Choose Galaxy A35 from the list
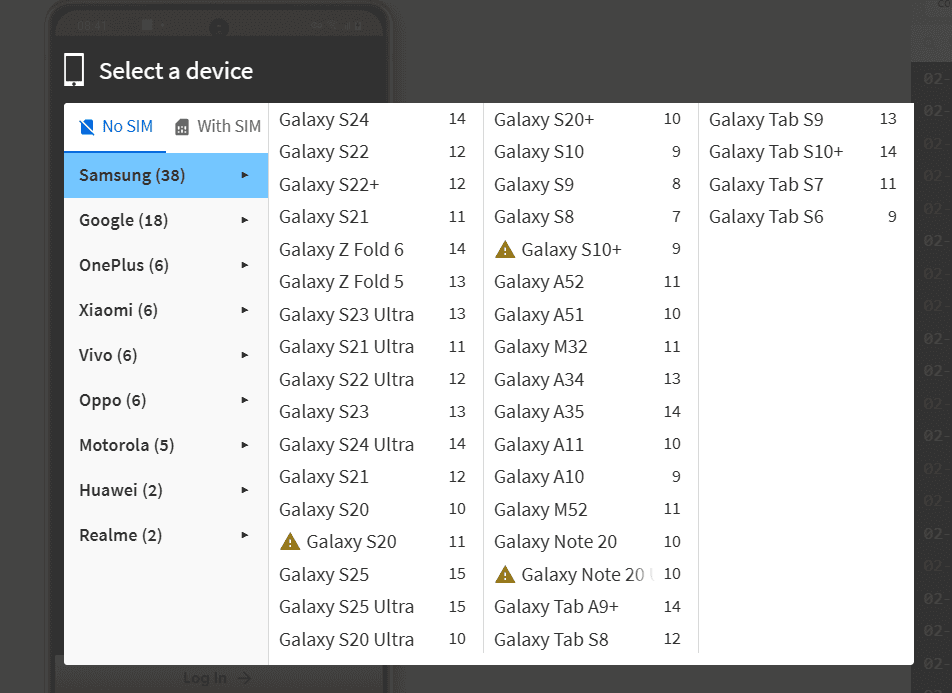 (538, 412)
